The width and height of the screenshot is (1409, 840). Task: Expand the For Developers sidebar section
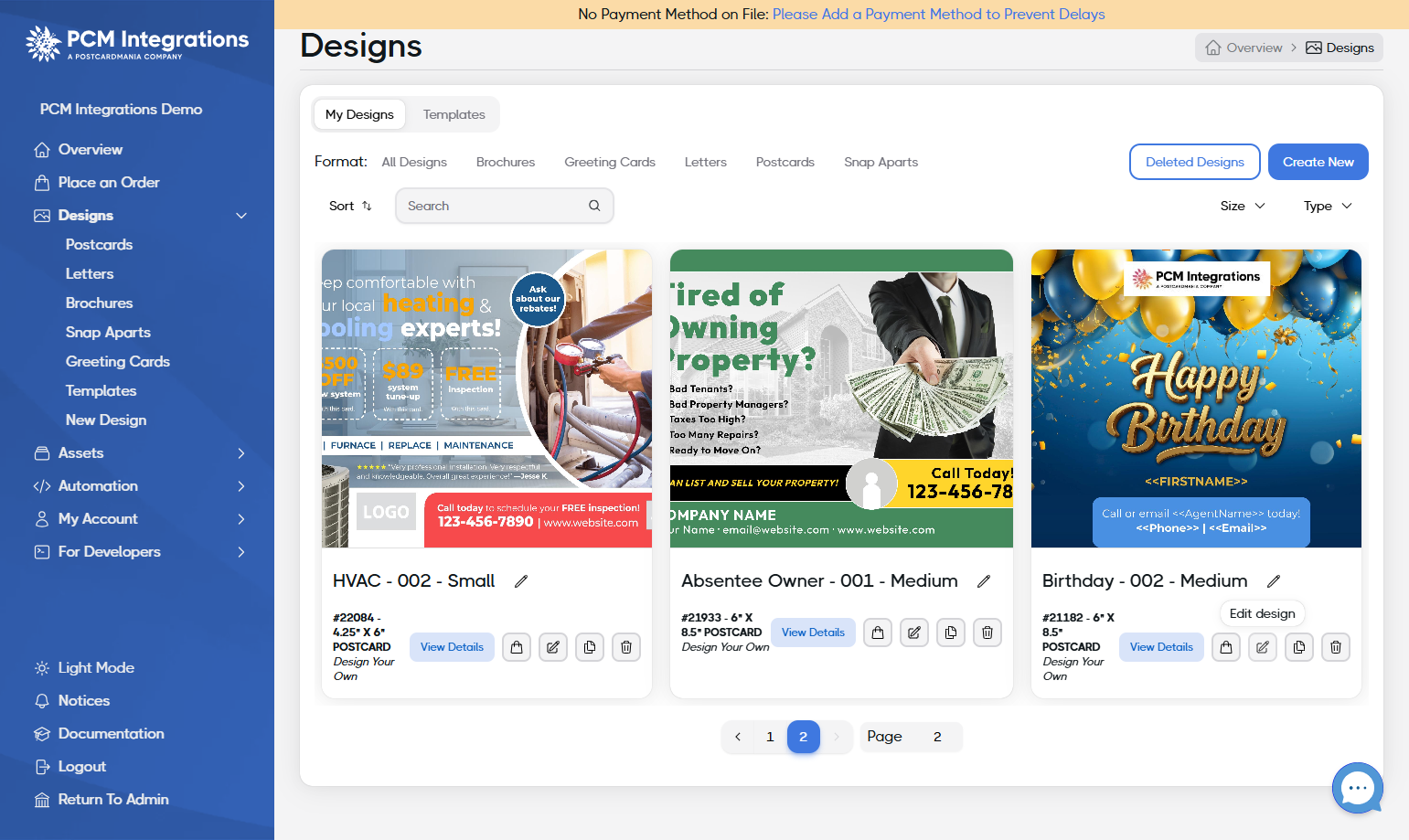tap(241, 552)
